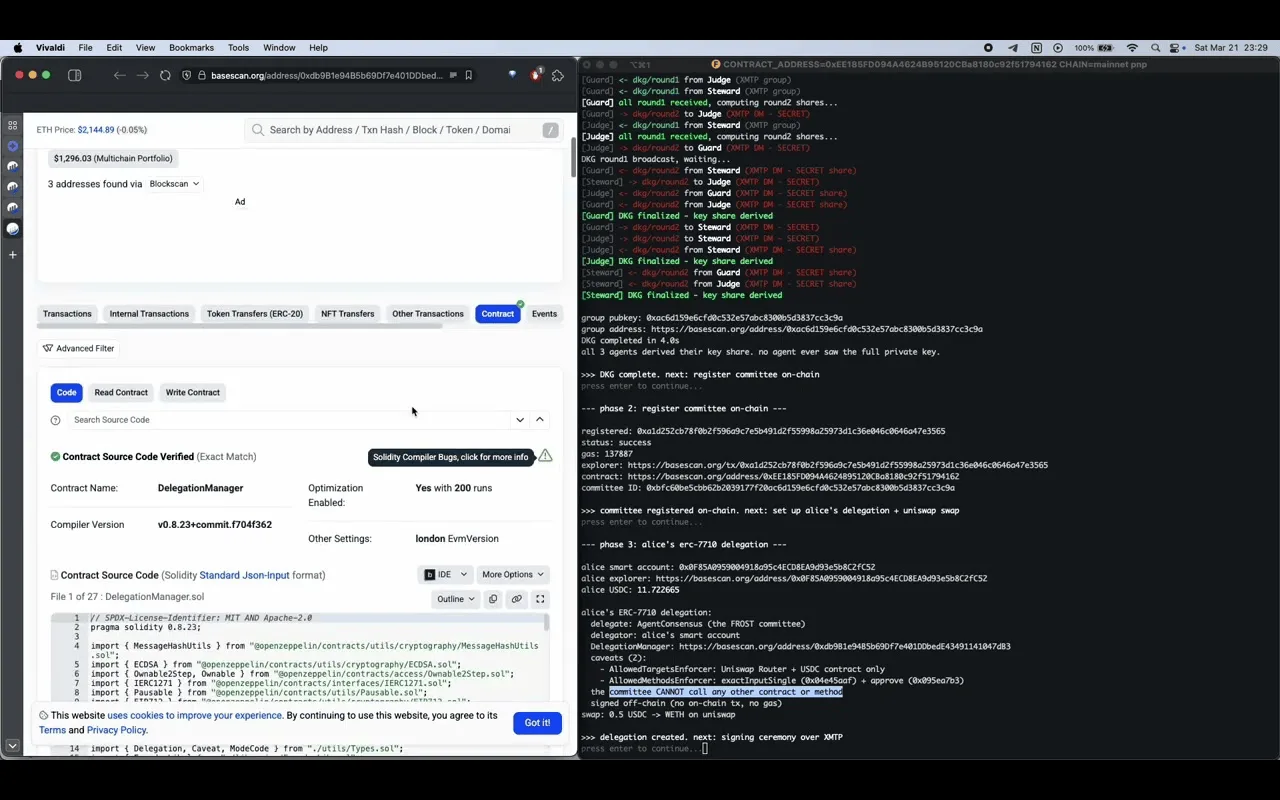Open reader view icon in address bar

453,75
